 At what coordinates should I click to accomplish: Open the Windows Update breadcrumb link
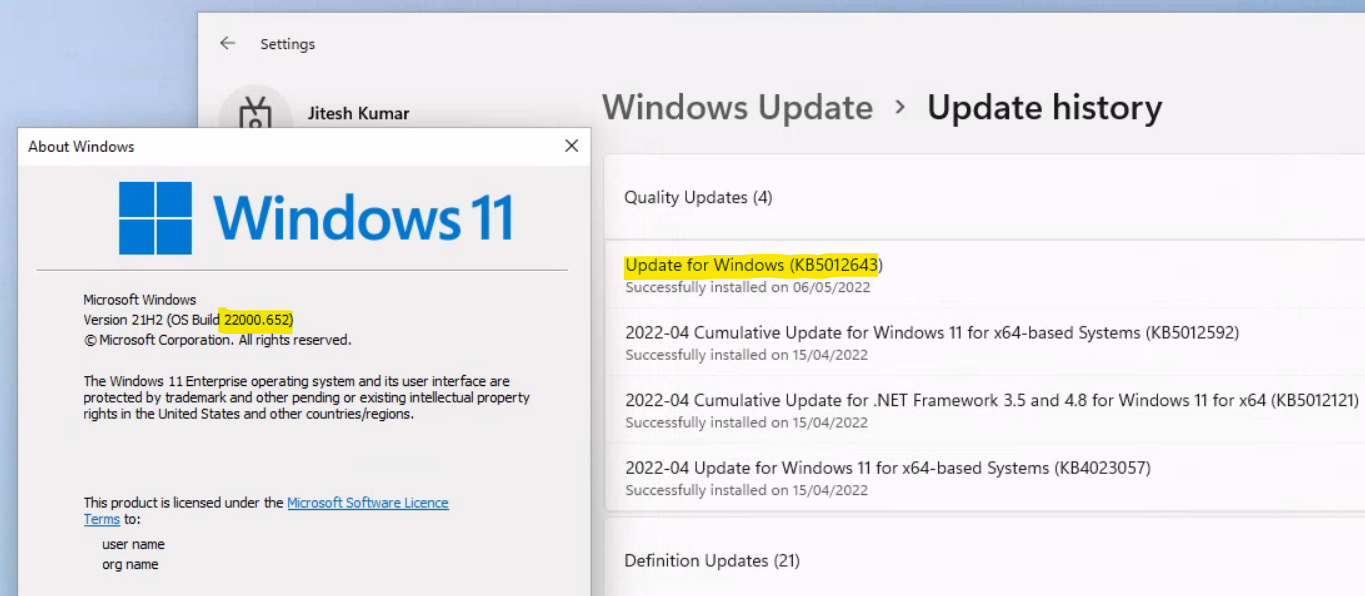point(737,107)
